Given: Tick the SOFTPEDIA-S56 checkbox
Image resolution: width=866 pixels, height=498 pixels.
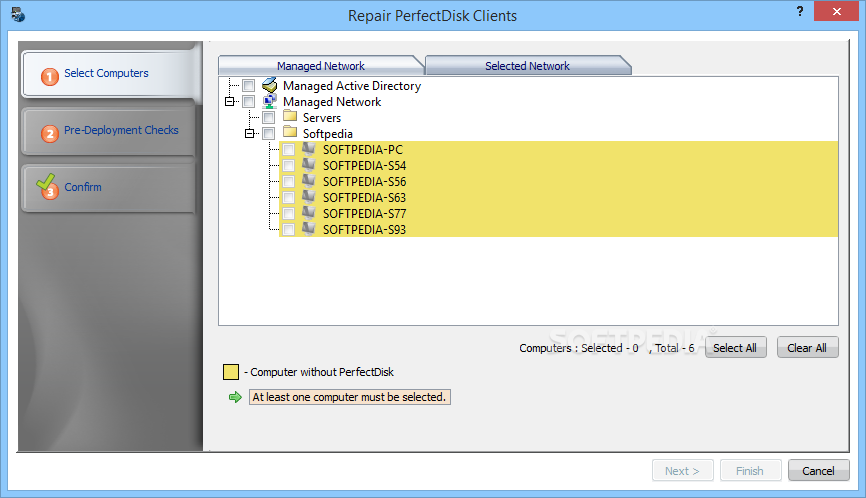Looking at the screenshot, I should [288, 182].
